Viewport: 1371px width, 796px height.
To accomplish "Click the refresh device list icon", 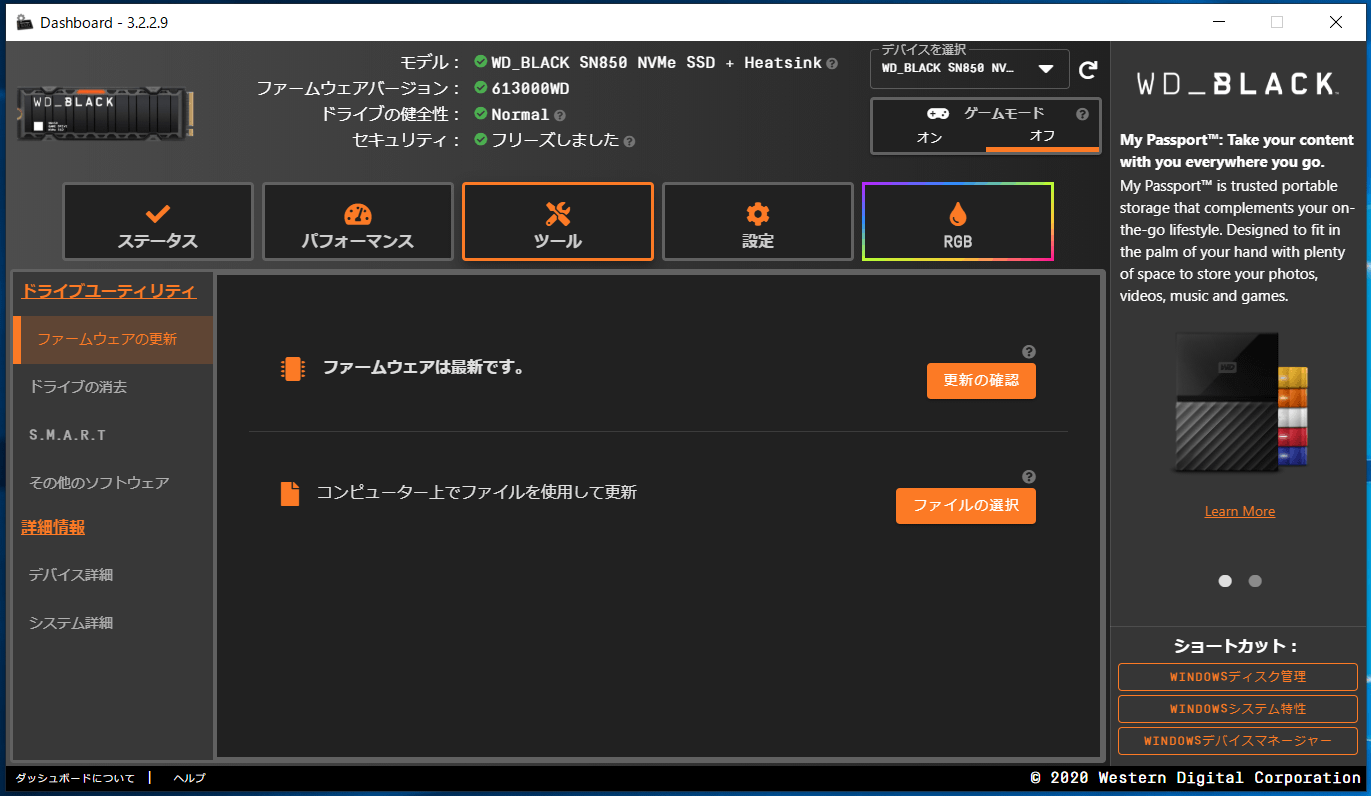I will click(1088, 70).
